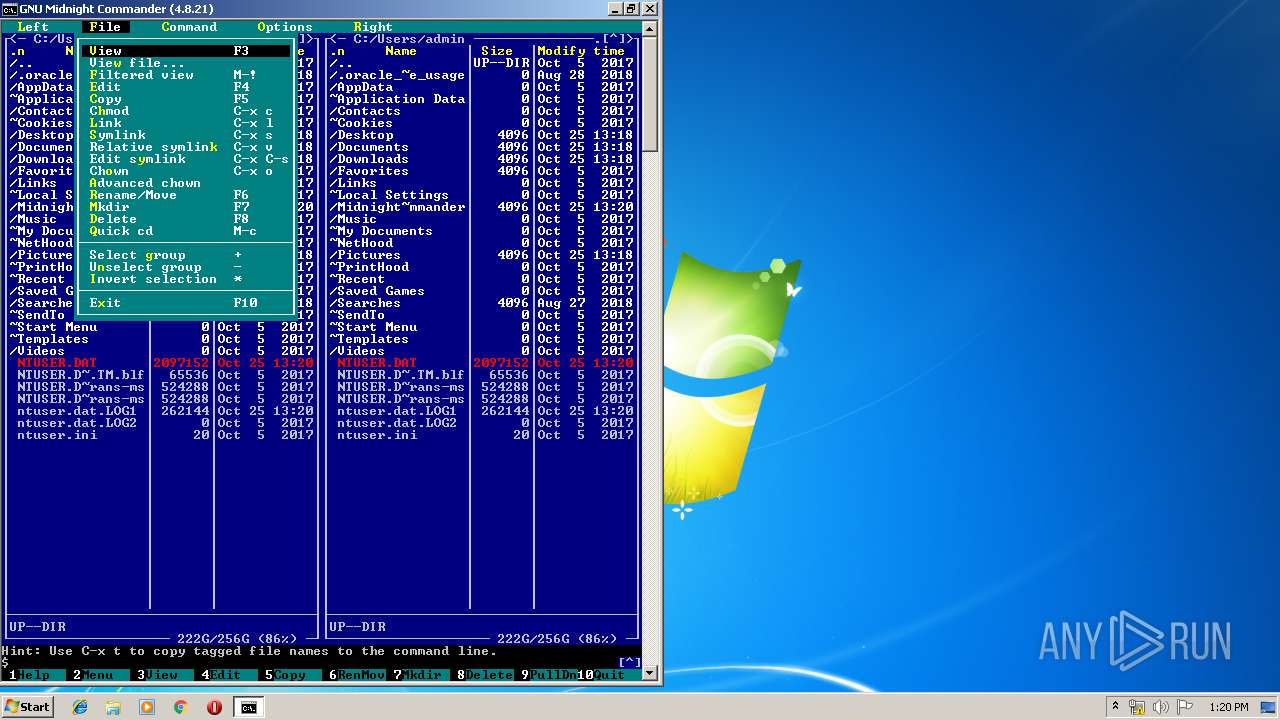Click the 2 Menu function key button

click(97, 675)
